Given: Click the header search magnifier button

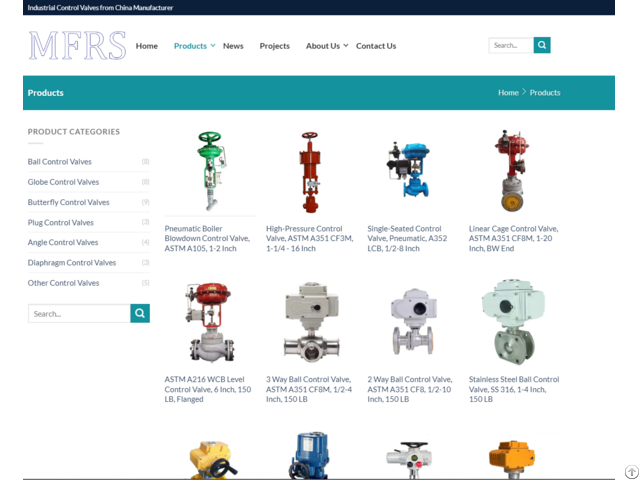Looking at the screenshot, I should [x=542, y=45].
